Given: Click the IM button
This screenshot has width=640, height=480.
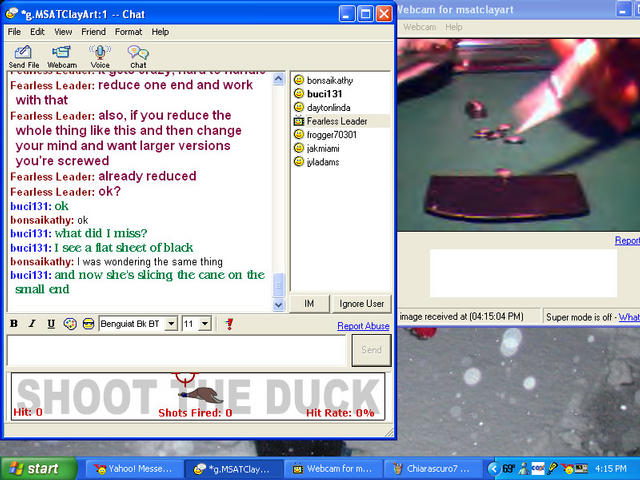Looking at the screenshot, I should pos(309,304).
